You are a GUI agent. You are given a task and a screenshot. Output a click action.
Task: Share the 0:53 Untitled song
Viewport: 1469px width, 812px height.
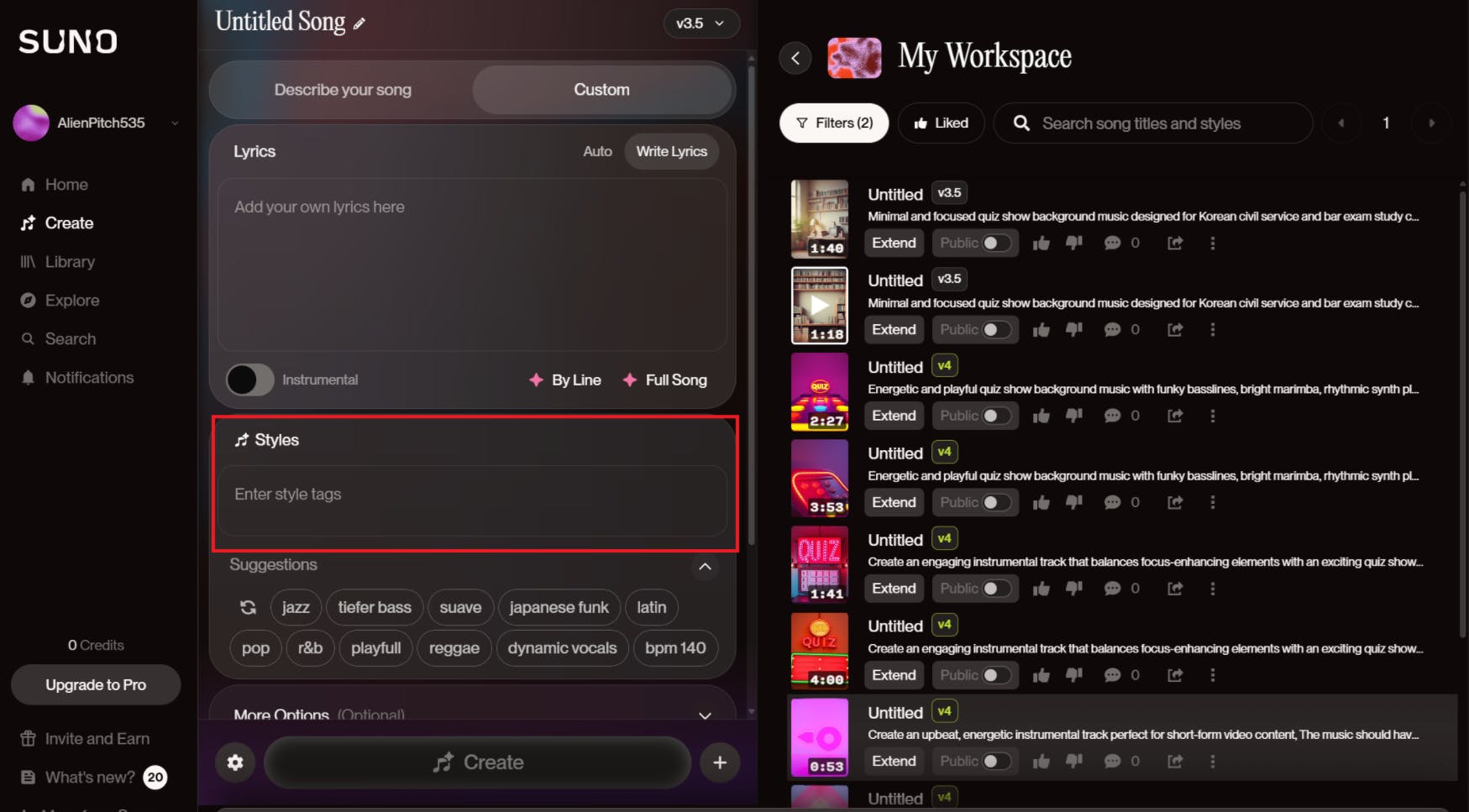[1175, 761]
